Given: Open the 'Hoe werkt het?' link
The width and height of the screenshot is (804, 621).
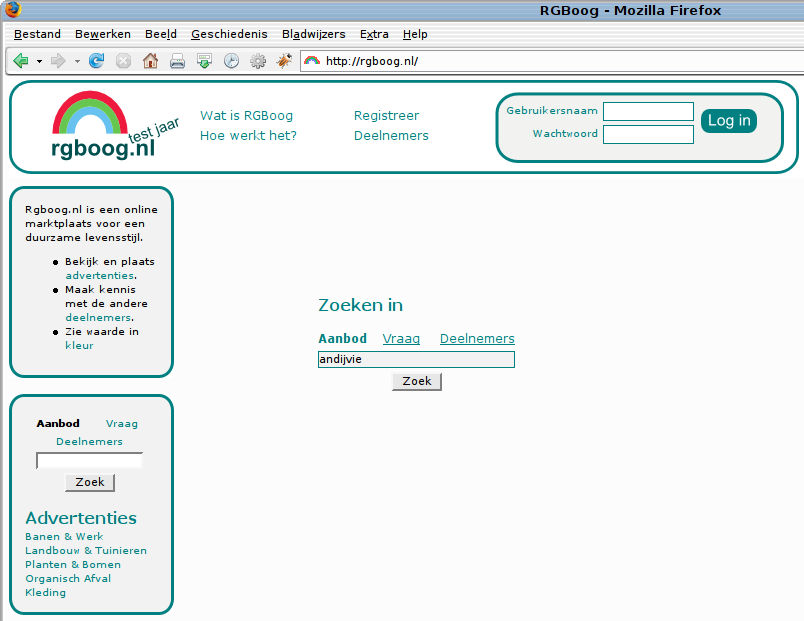Looking at the screenshot, I should click(248, 135).
